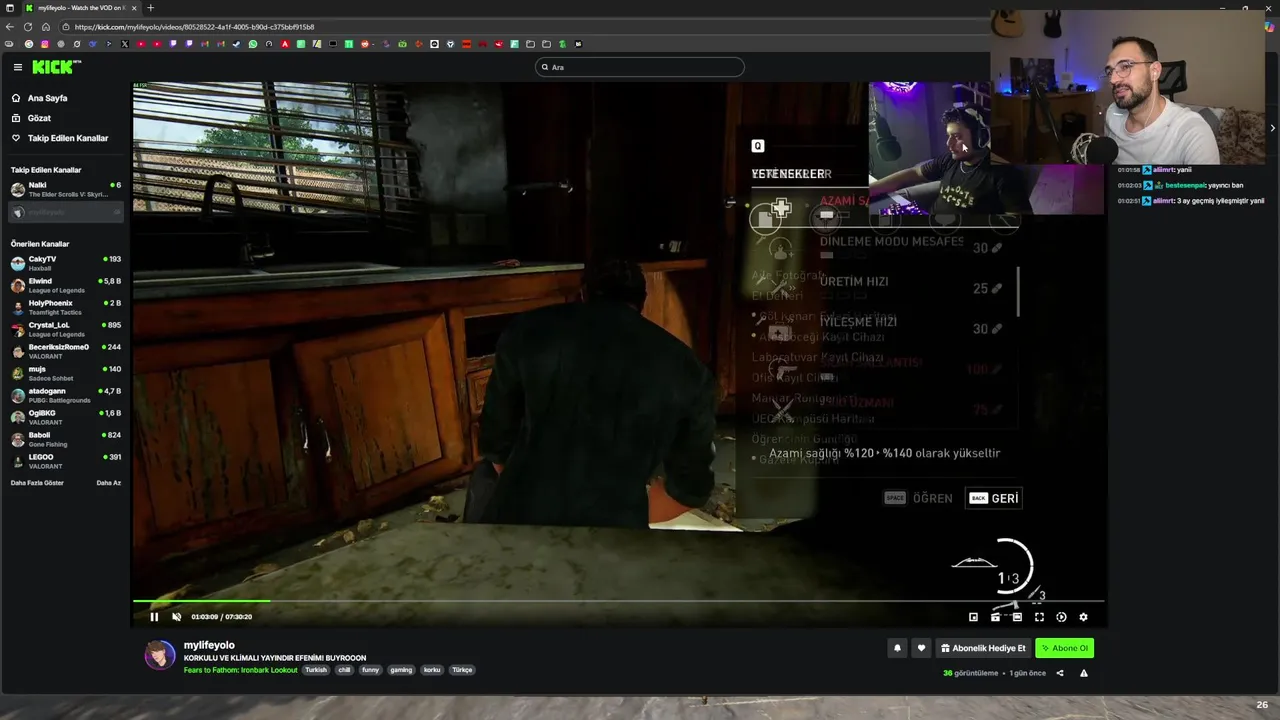Open the Steam bookmark

click(237, 44)
